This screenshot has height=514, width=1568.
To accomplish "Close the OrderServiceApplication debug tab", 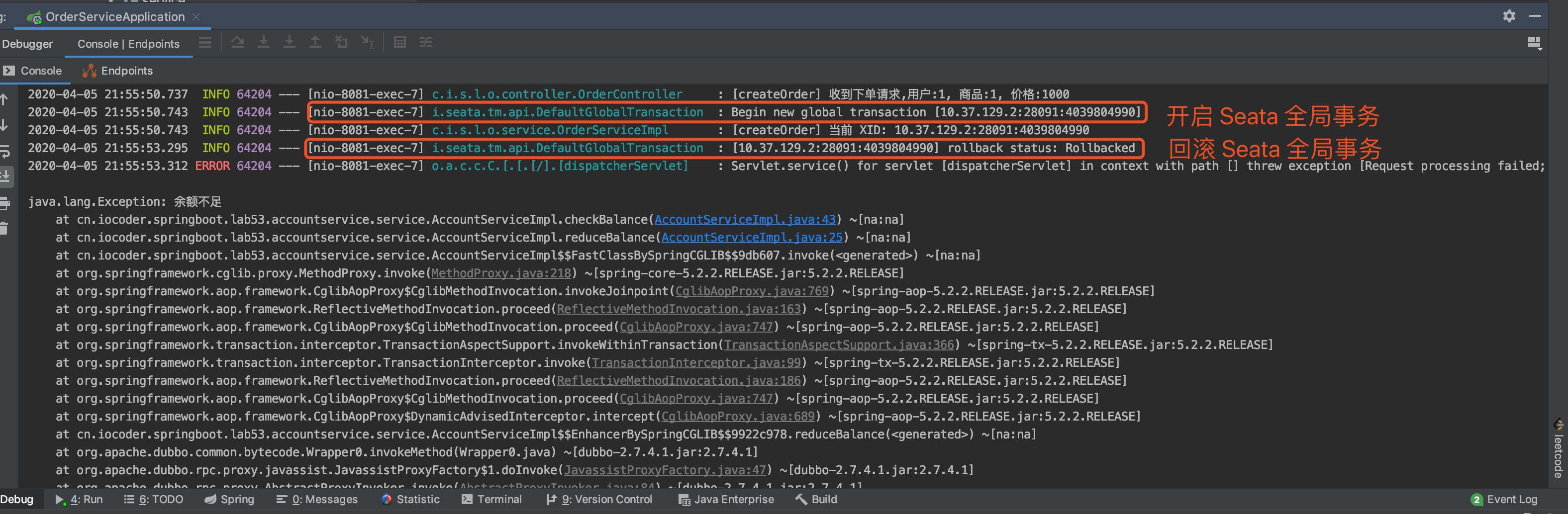I will coord(196,17).
